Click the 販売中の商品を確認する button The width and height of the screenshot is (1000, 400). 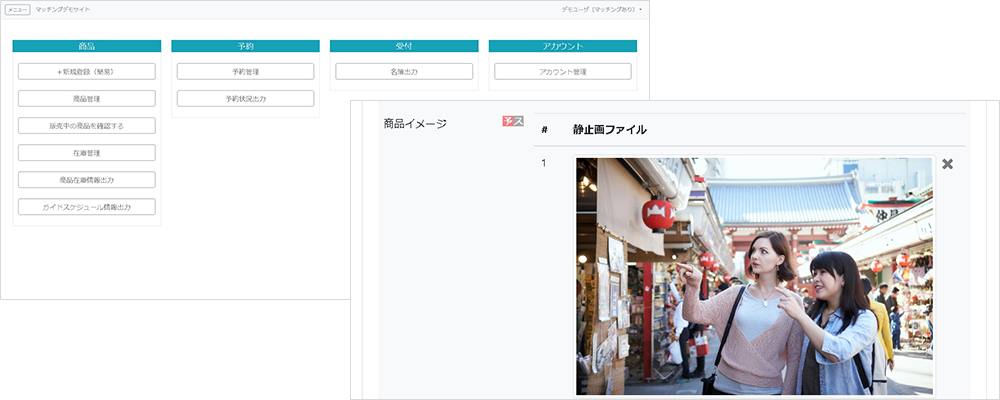click(x=87, y=126)
